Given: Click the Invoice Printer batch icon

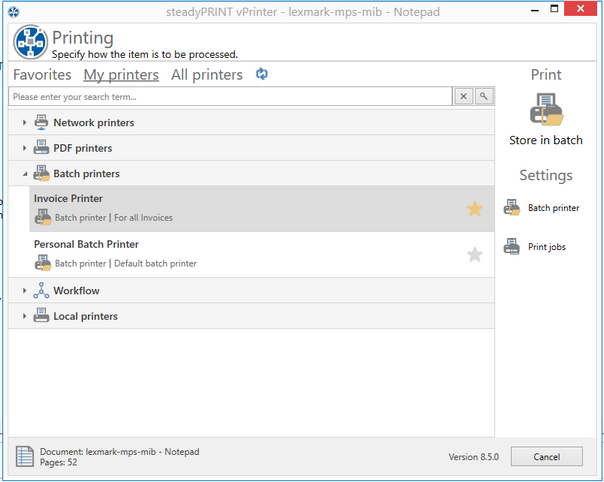Looking at the screenshot, I should point(43,217).
